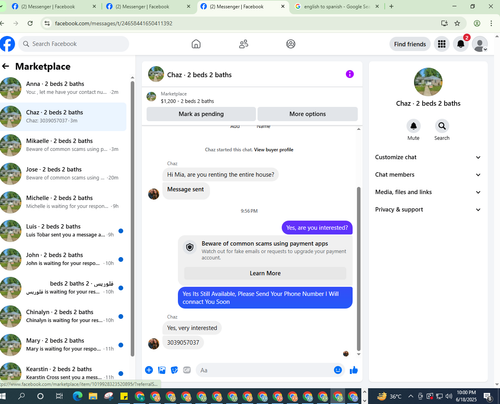Open more actions plus icon in composer
Viewport: 500px width, 404px height.
[149, 370]
